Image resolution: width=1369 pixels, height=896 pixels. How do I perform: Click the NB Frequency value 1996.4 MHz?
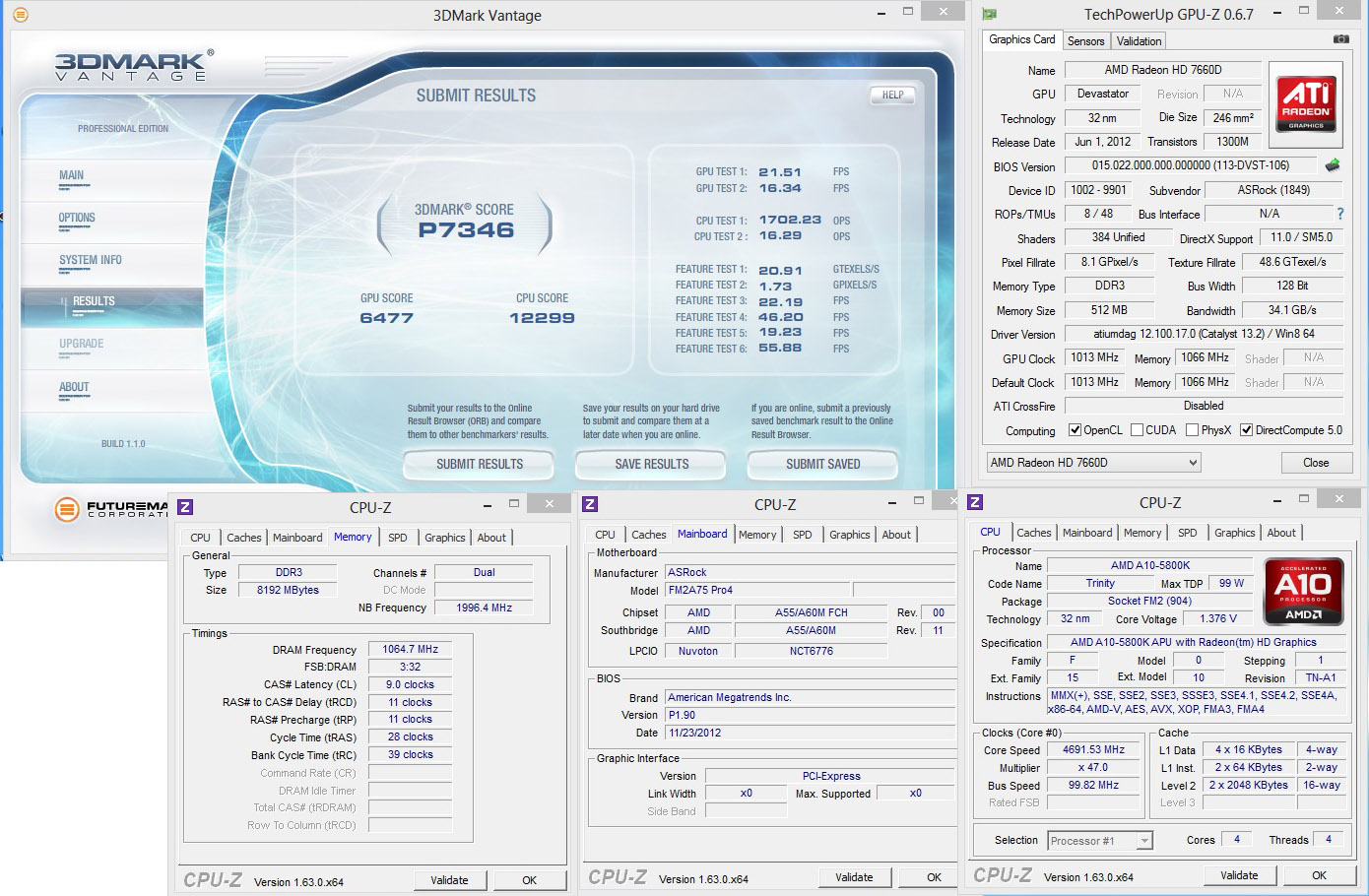(484, 608)
